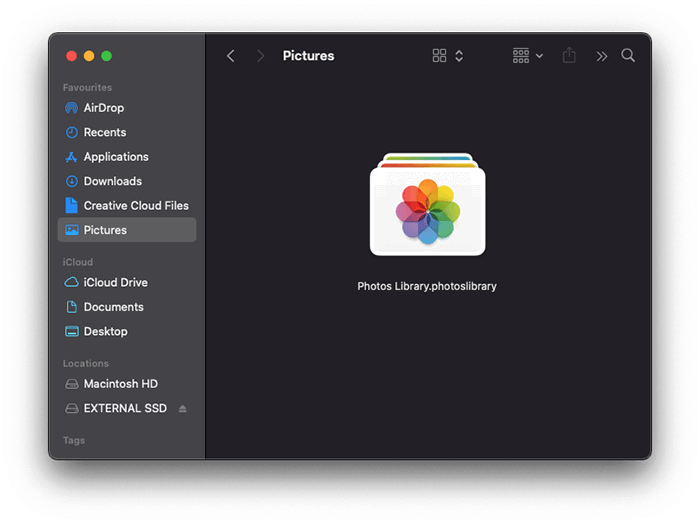Click the Downloads arrow icon

tap(71, 181)
